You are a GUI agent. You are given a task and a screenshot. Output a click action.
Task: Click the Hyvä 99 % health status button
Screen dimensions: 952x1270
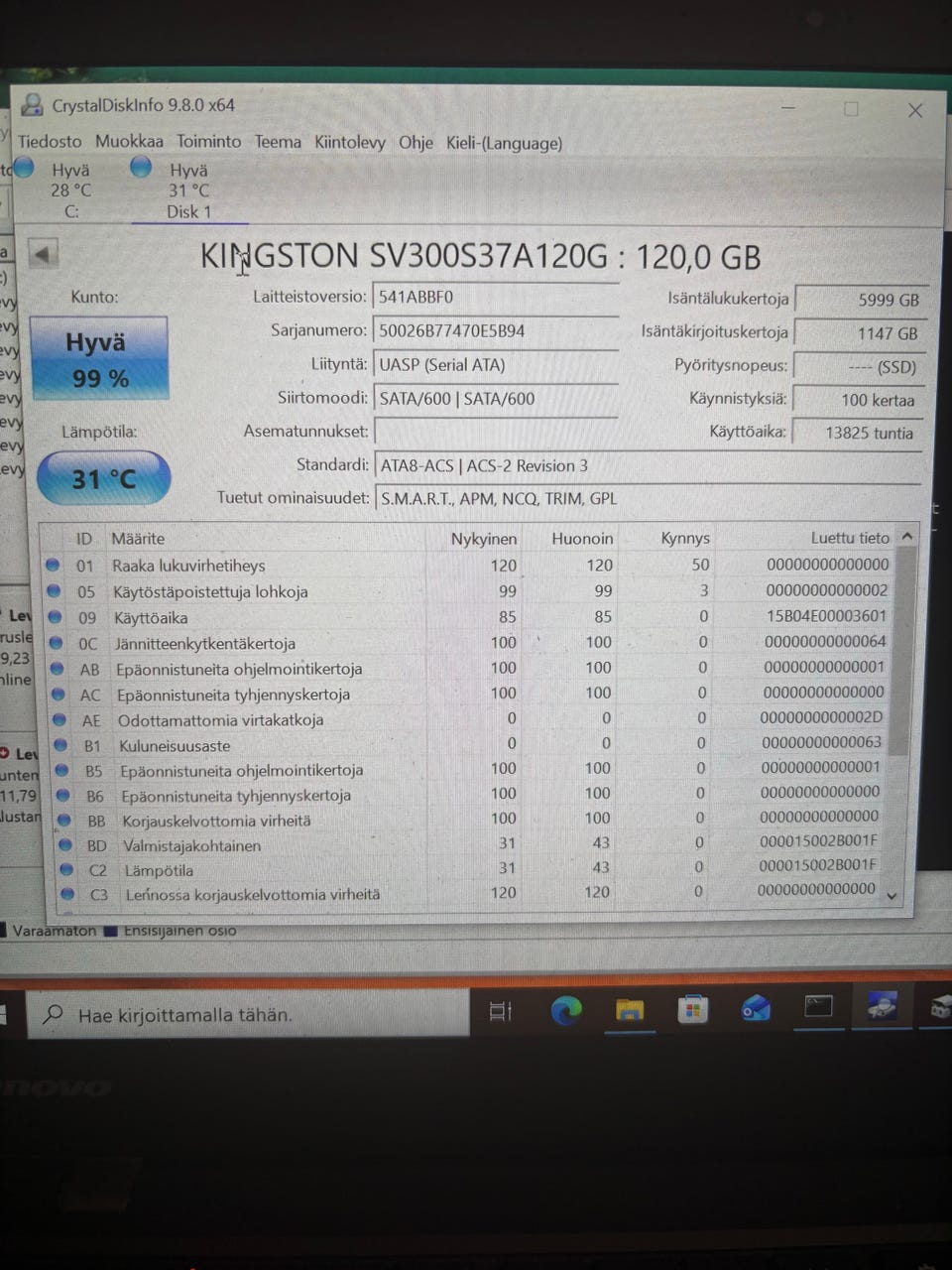tap(99, 359)
